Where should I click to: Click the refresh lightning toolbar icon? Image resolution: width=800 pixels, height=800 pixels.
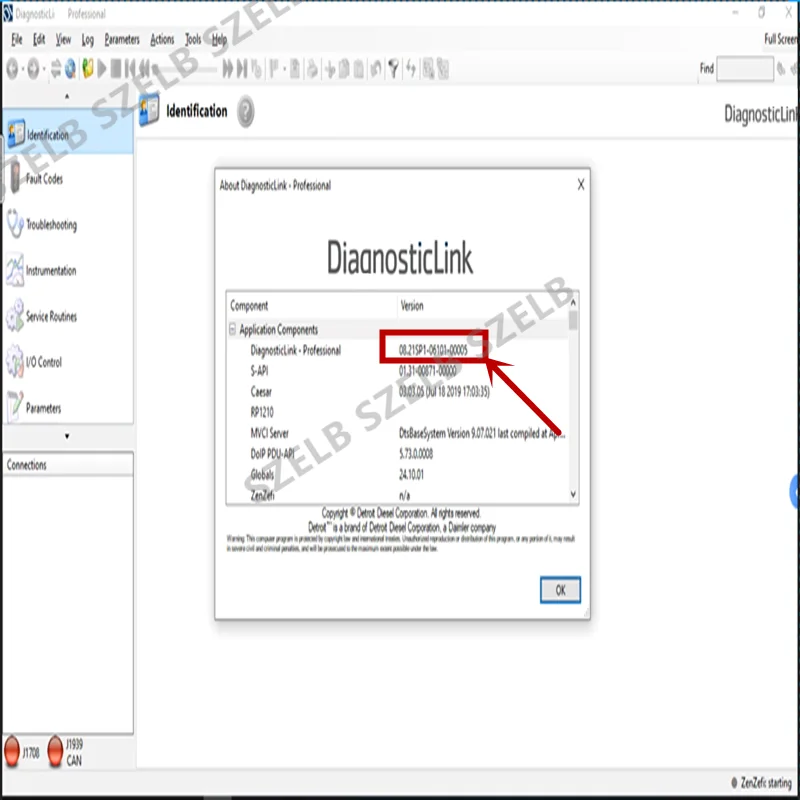pos(411,68)
